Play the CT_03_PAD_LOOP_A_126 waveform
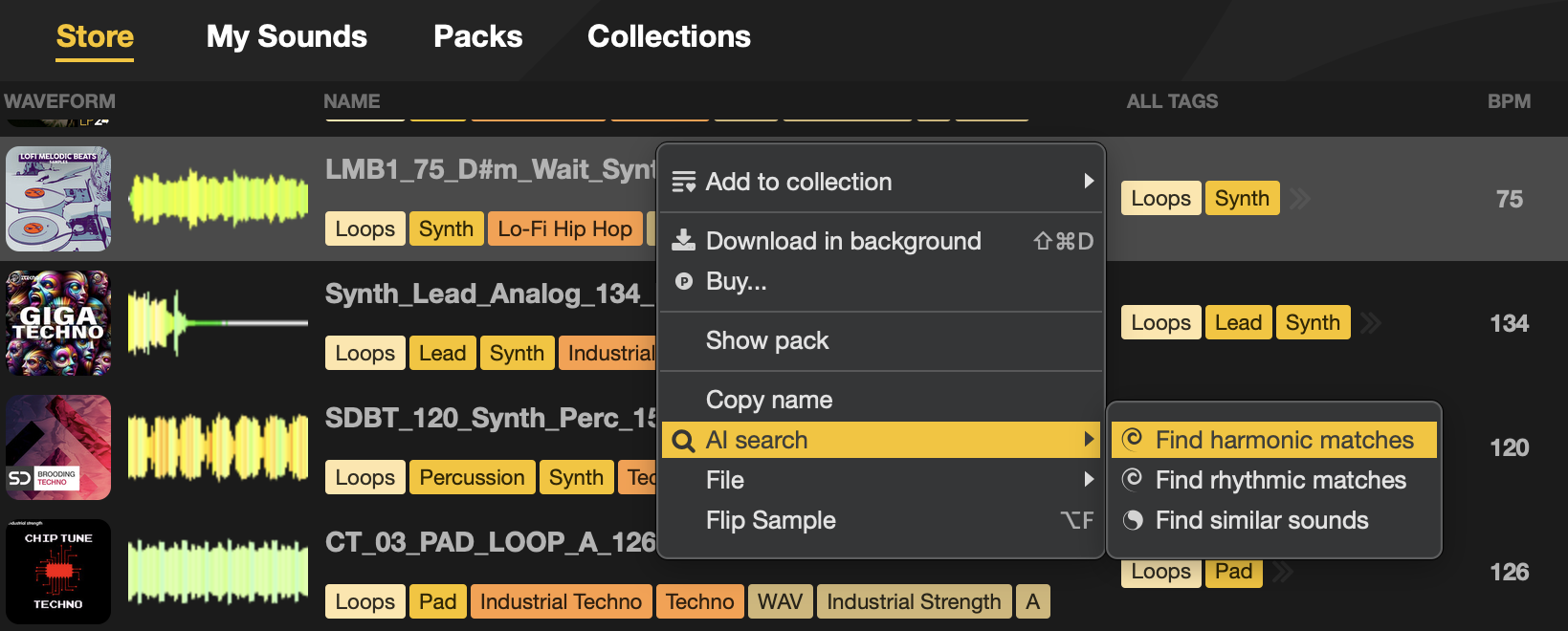This screenshot has height=631, width=1568. click(x=218, y=572)
